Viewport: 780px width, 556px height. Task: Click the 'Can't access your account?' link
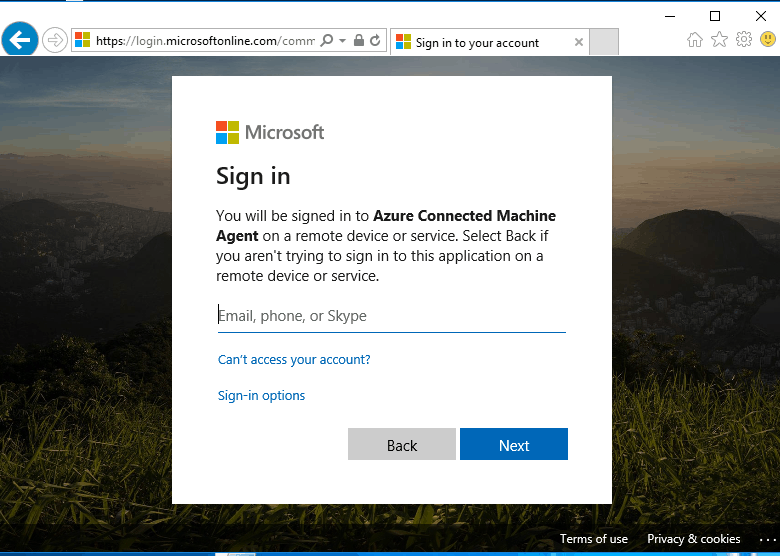(x=294, y=360)
